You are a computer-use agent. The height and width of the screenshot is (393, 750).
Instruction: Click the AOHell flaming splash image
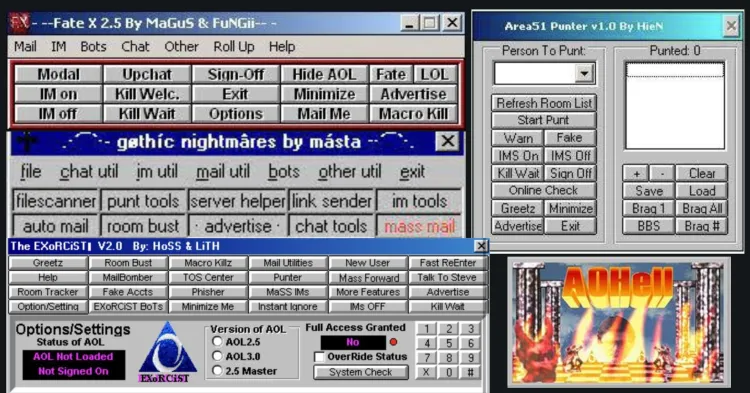coord(618,322)
